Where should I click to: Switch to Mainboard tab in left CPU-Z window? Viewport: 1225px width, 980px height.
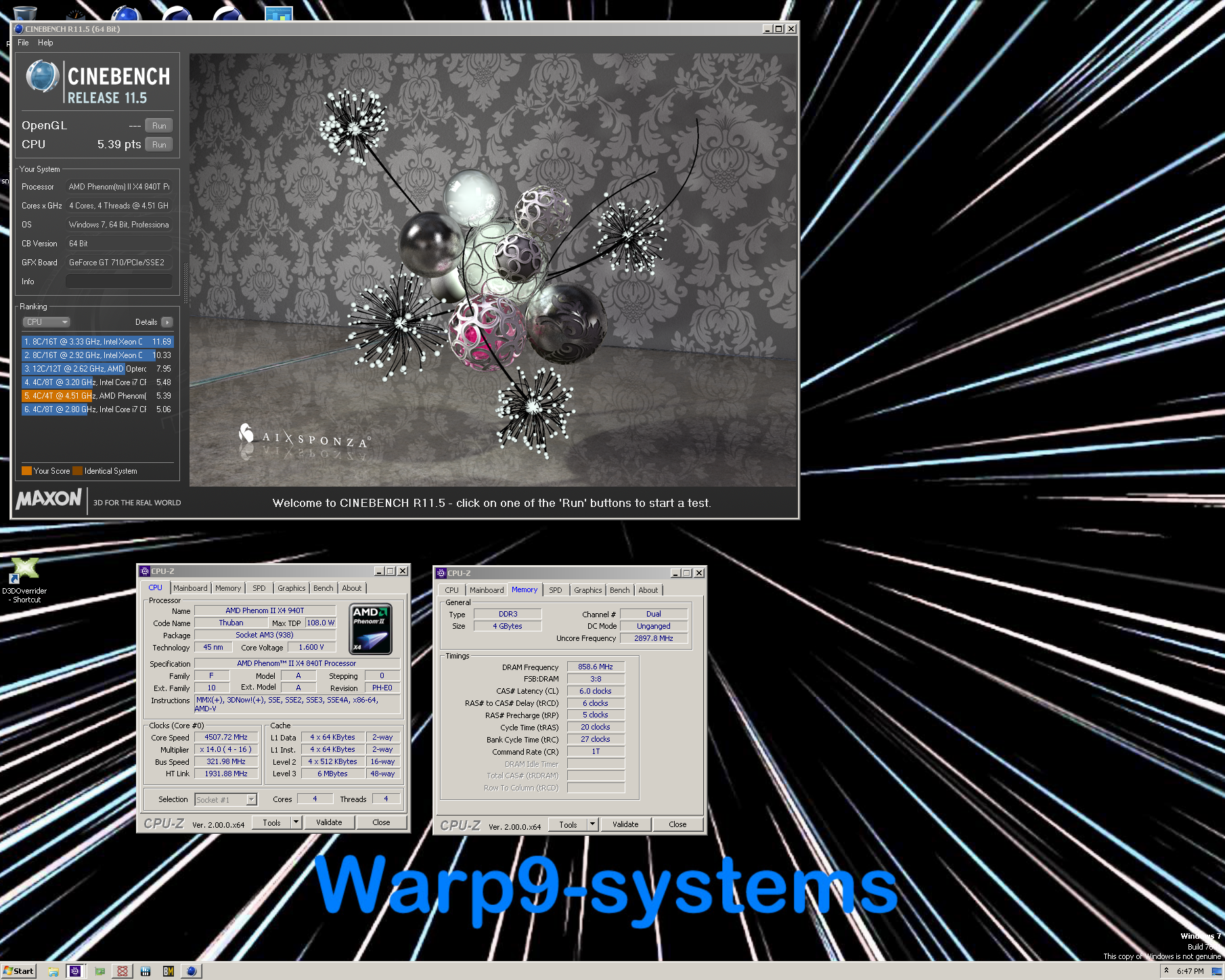coord(190,588)
